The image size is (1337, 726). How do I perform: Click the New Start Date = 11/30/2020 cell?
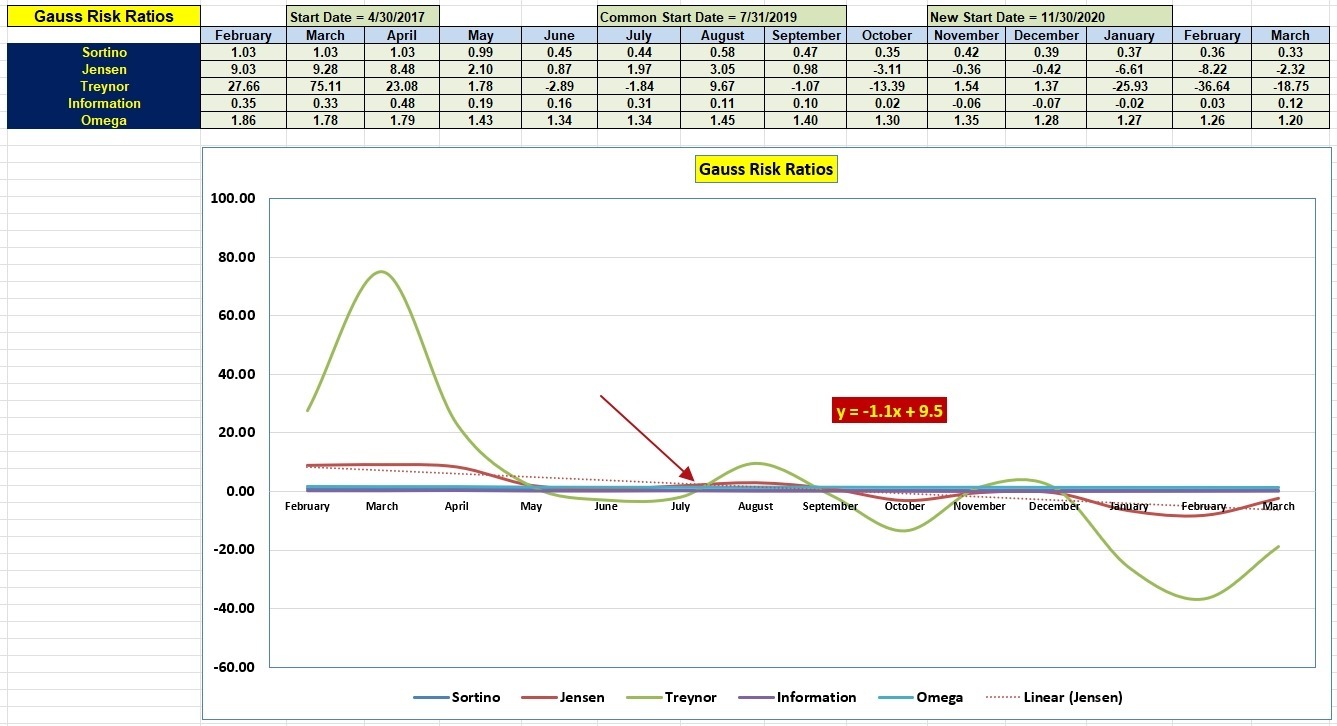(x=1050, y=17)
